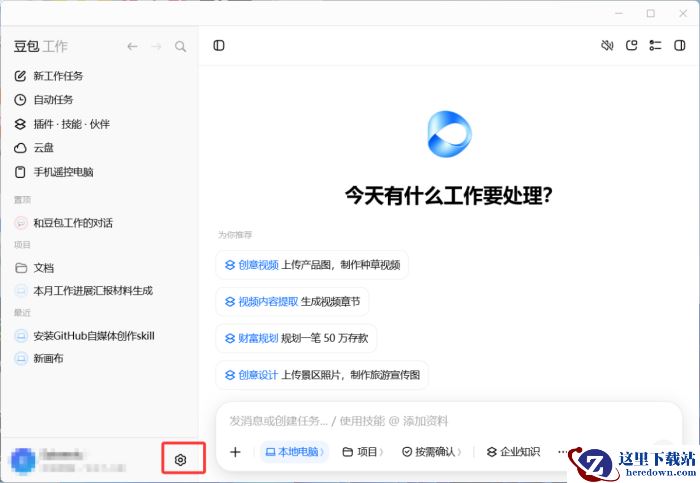Image resolution: width=700 pixels, height=483 pixels.
Task: Click the 豆包 工作 title
Action: coord(41,46)
